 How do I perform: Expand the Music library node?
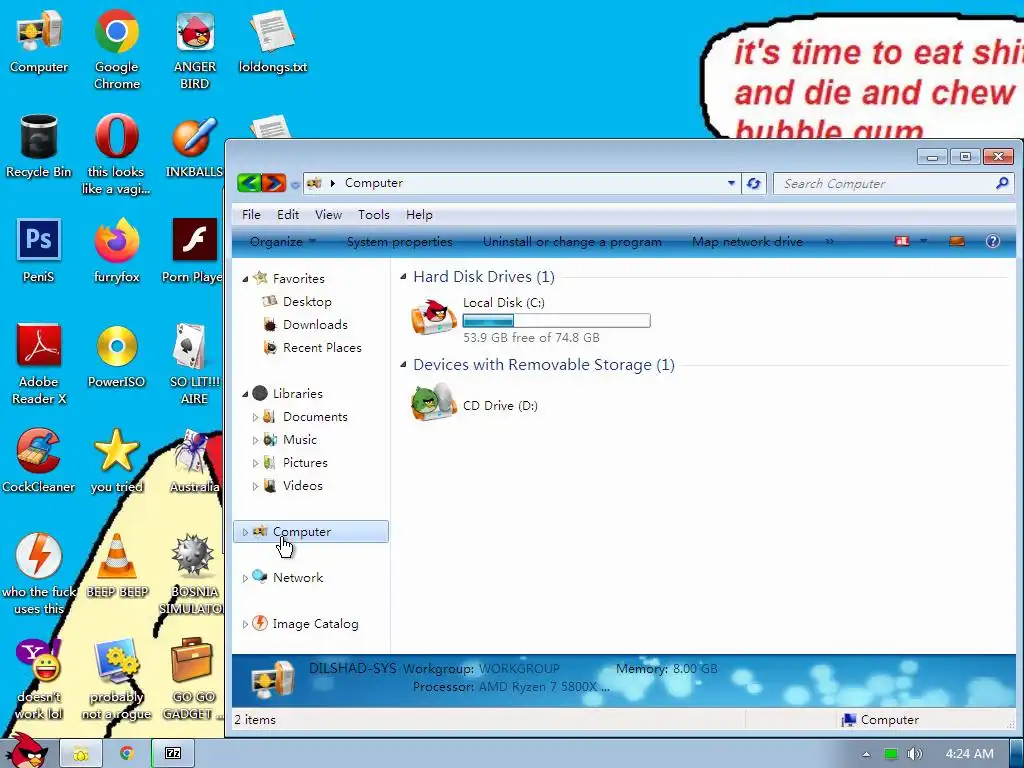(x=255, y=440)
